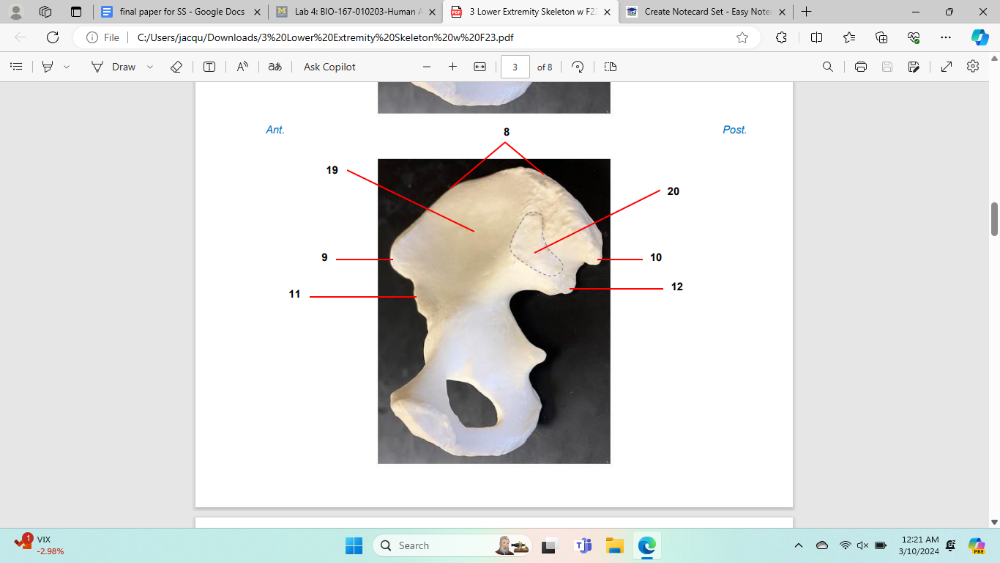The height and width of the screenshot is (563, 1000).
Task: Toggle the Add text tool
Action: [x=209, y=67]
